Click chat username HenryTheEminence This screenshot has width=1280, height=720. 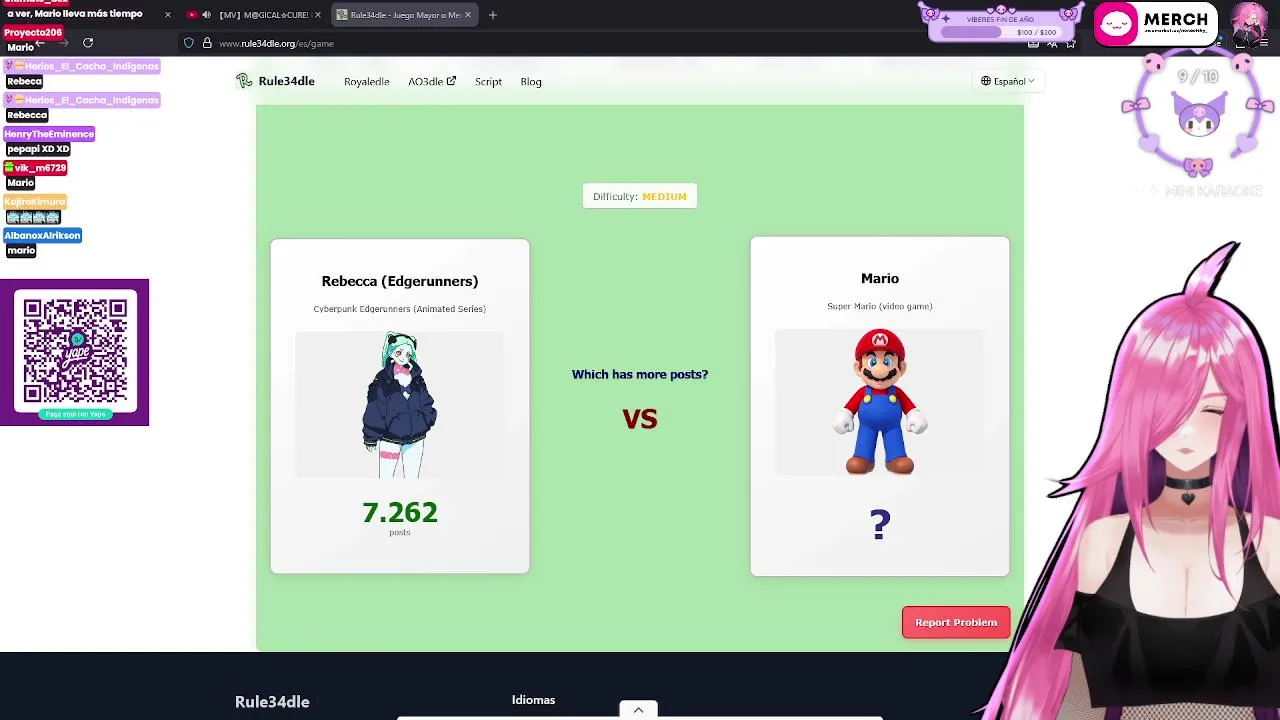pyautogui.click(x=49, y=134)
